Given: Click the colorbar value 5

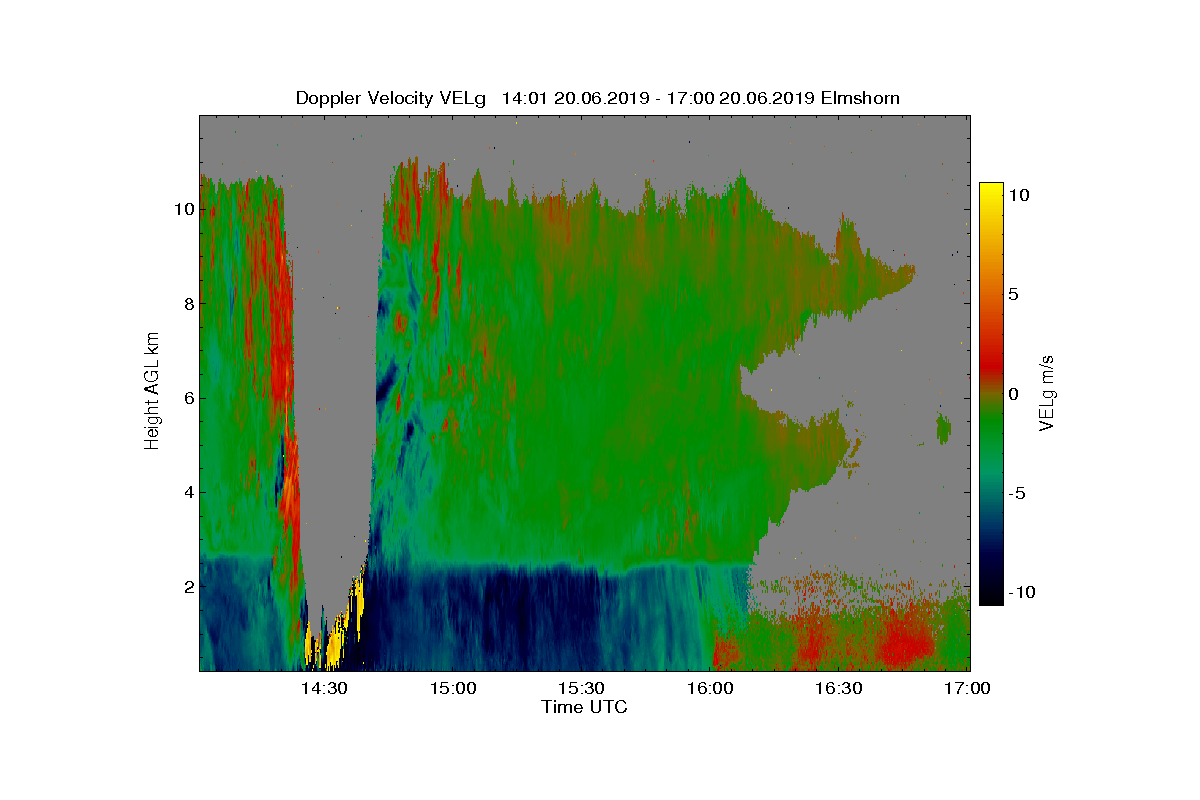Looking at the screenshot, I should coord(1013,294).
